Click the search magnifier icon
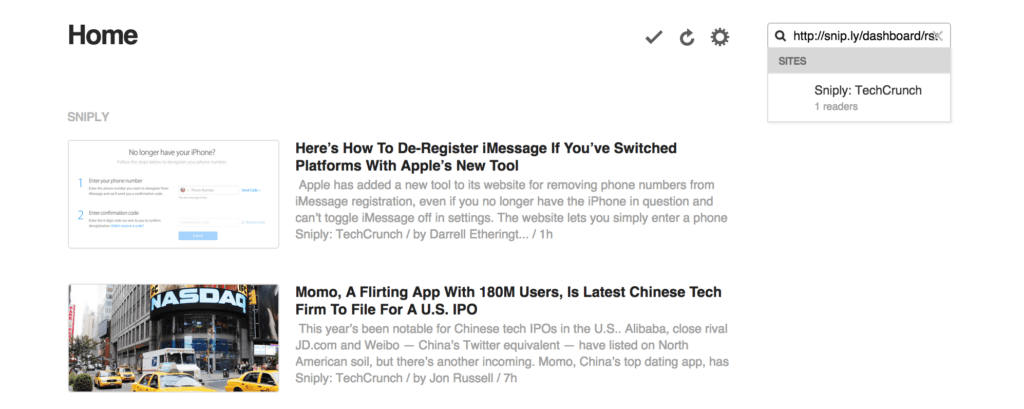Screen dimensions: 1024x409 [779, 36]
